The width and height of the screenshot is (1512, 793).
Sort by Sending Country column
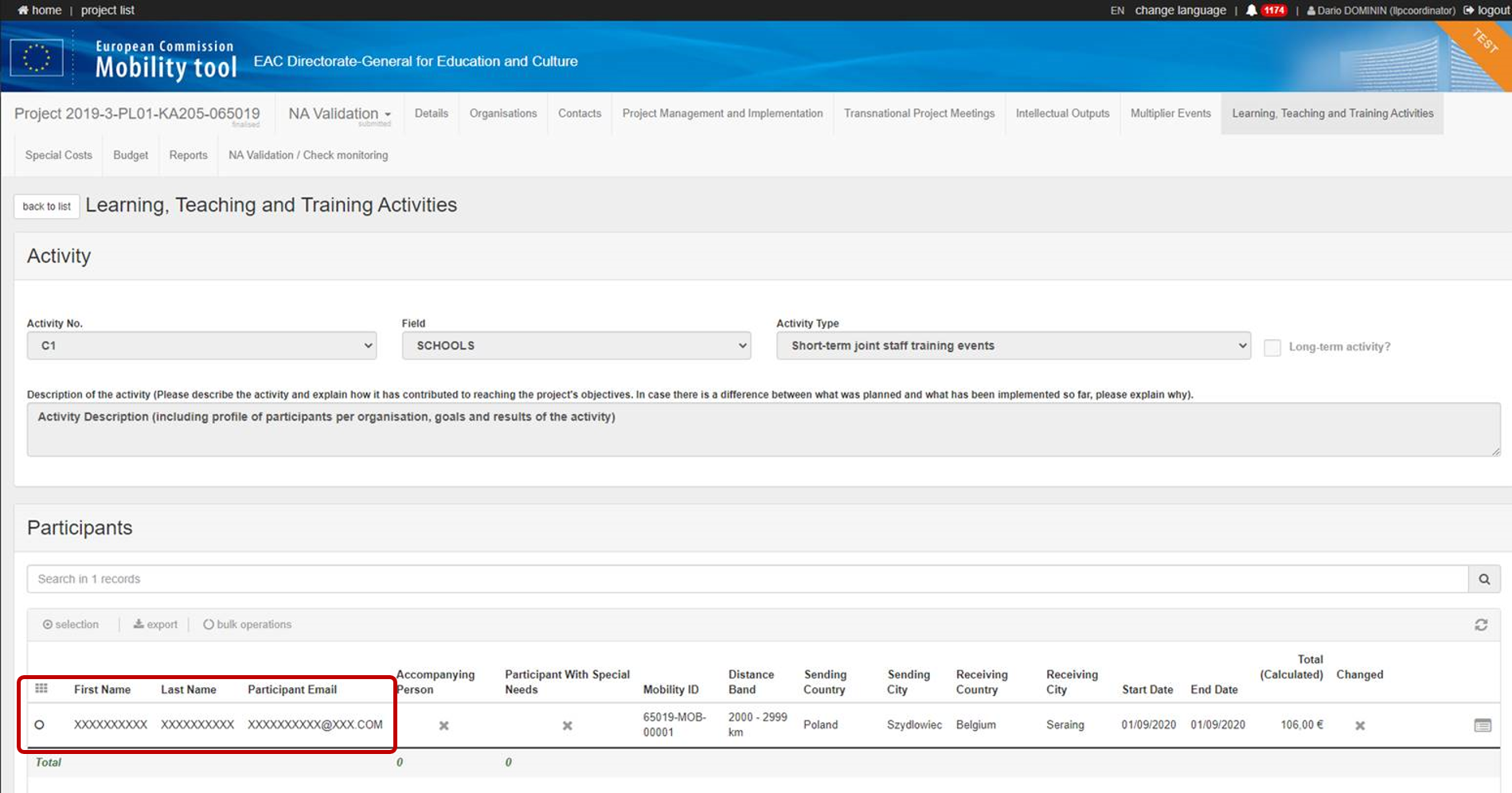[825, 682]
